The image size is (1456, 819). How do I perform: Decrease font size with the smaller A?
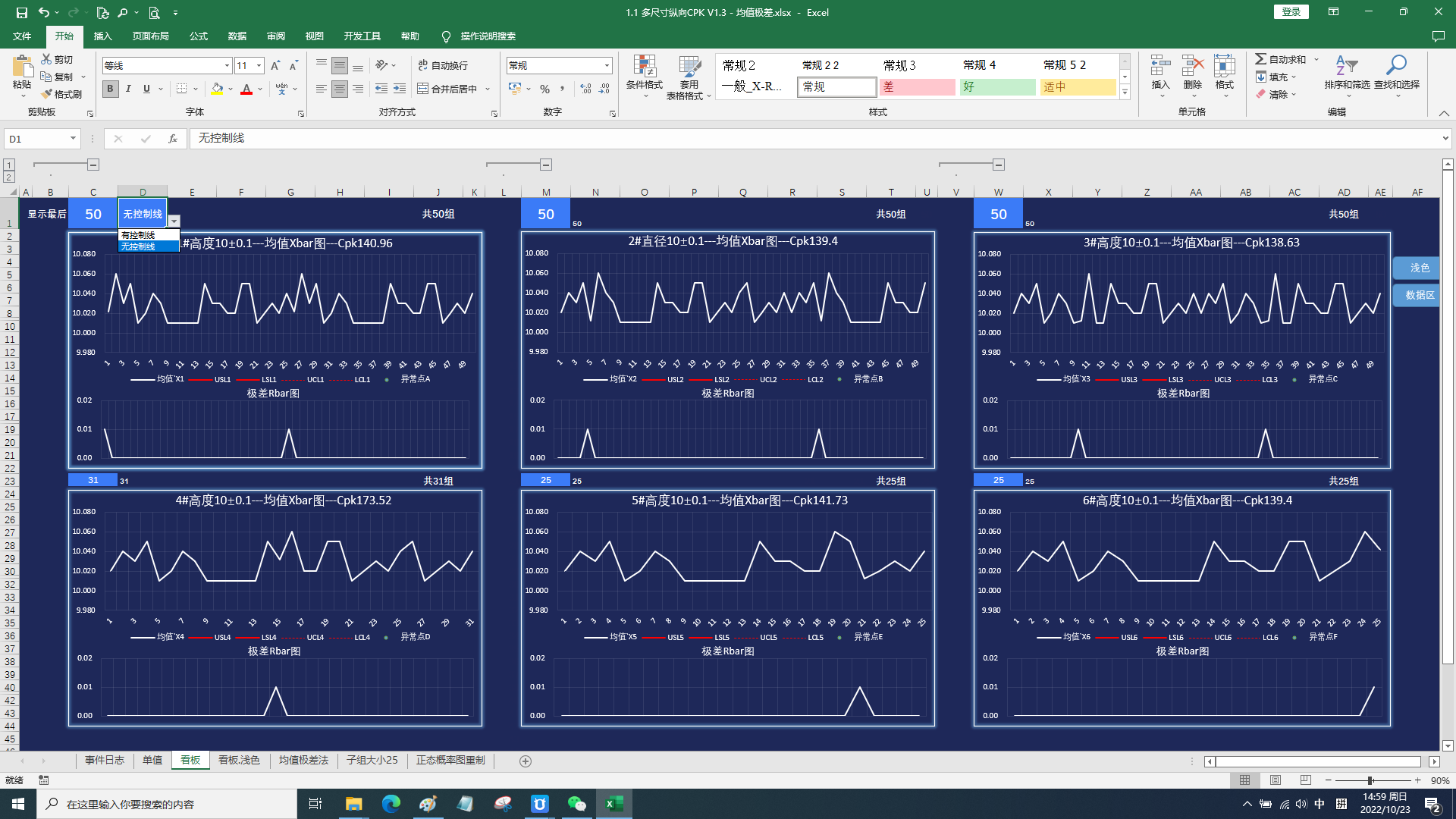(x=293, y=66)
